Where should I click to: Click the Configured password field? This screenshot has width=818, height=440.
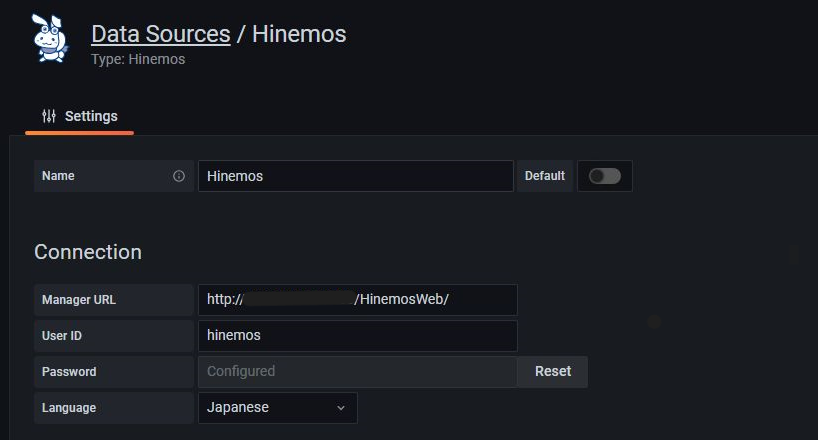point(358,372)
